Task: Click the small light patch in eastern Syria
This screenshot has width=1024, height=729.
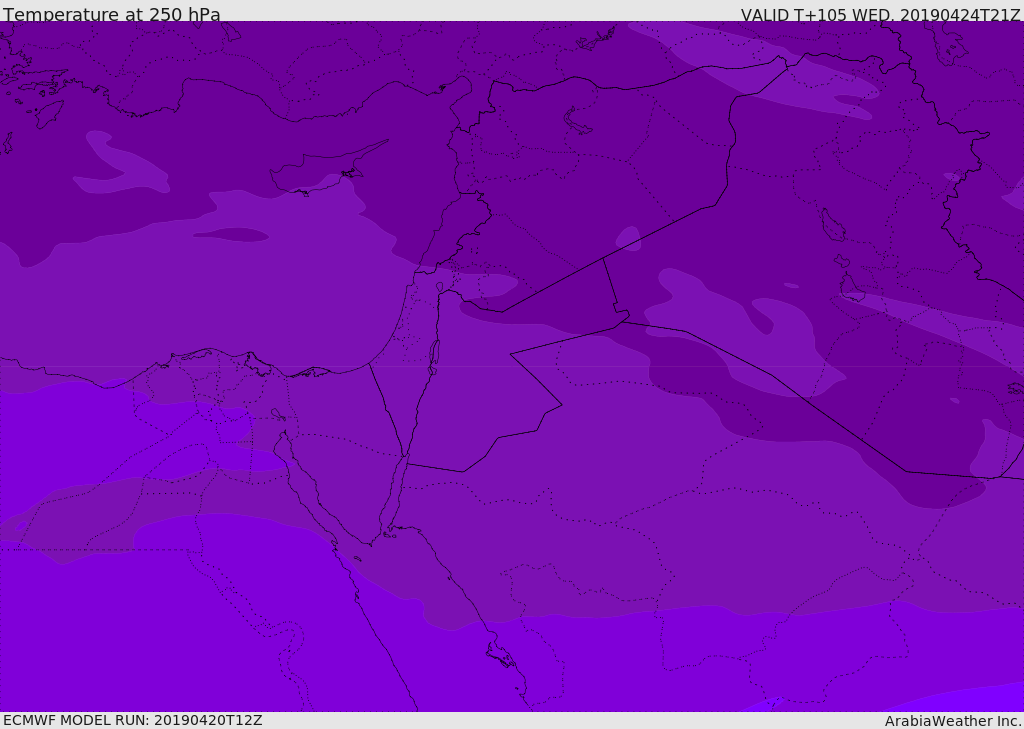Action: (629, 239)
